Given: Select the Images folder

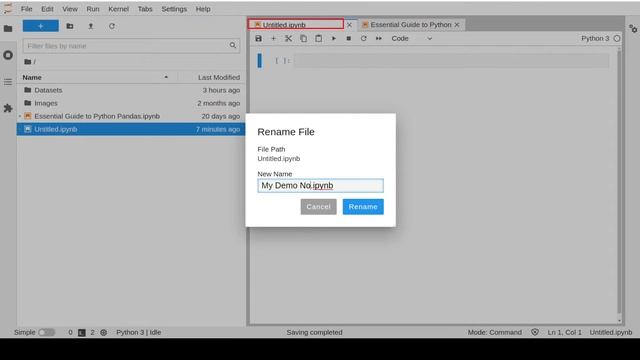Looking at the screenshot, I should coord(131,103).
